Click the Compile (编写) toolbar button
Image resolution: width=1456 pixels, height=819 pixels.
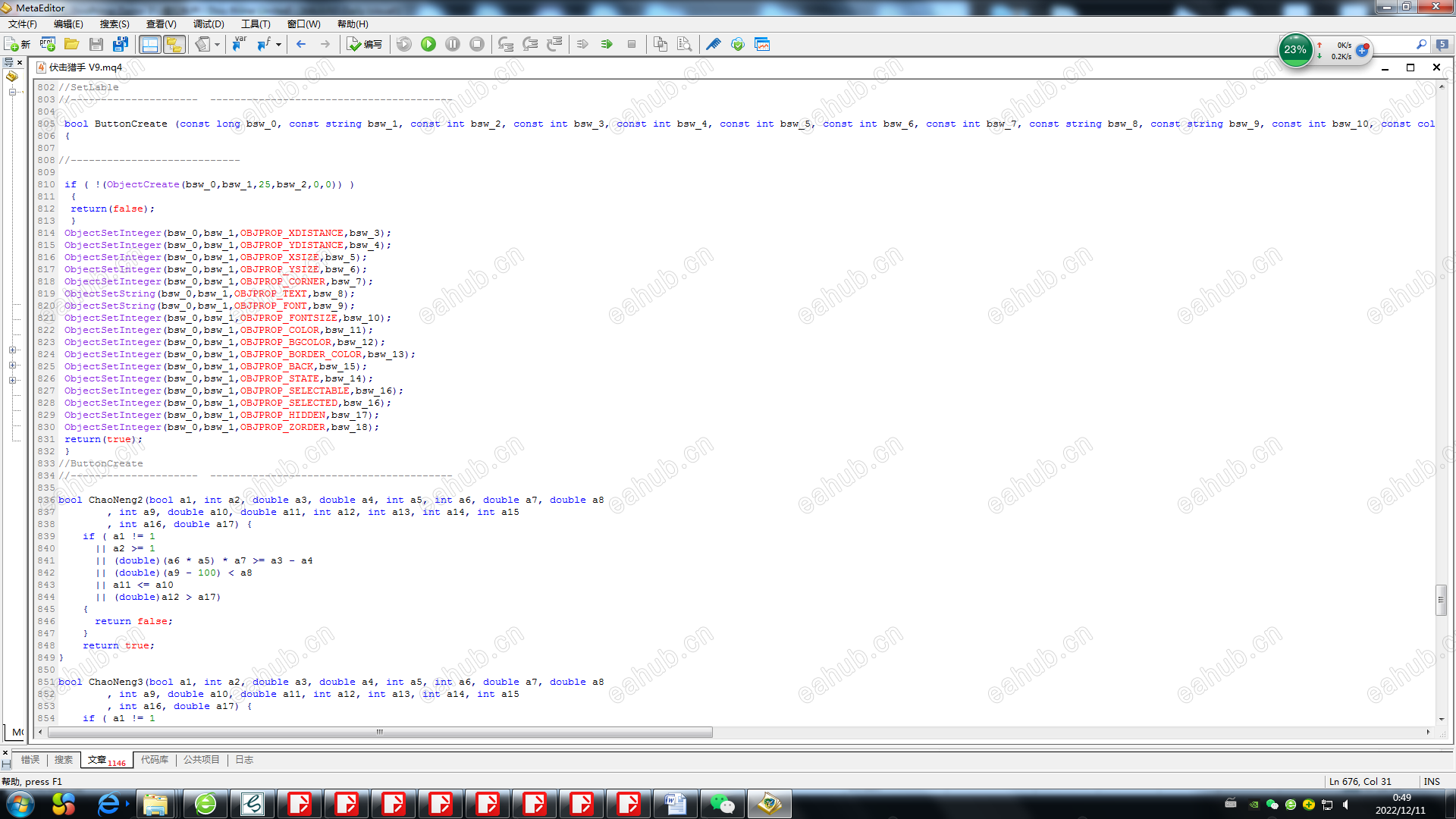365,44
